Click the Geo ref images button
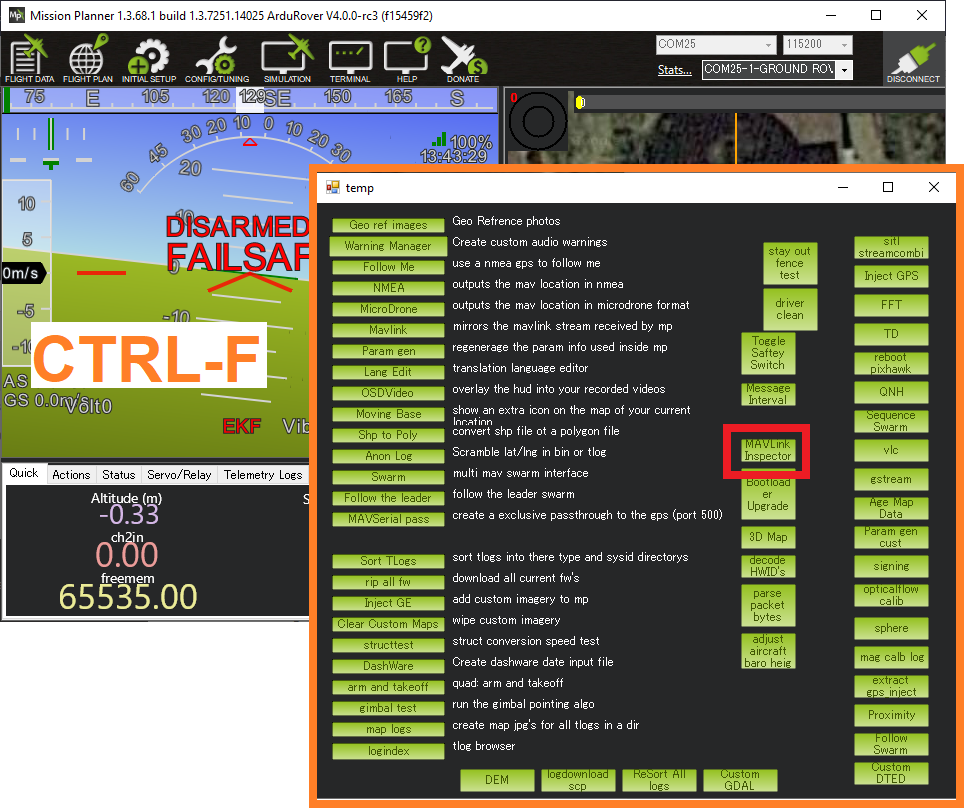 [388, 225]
